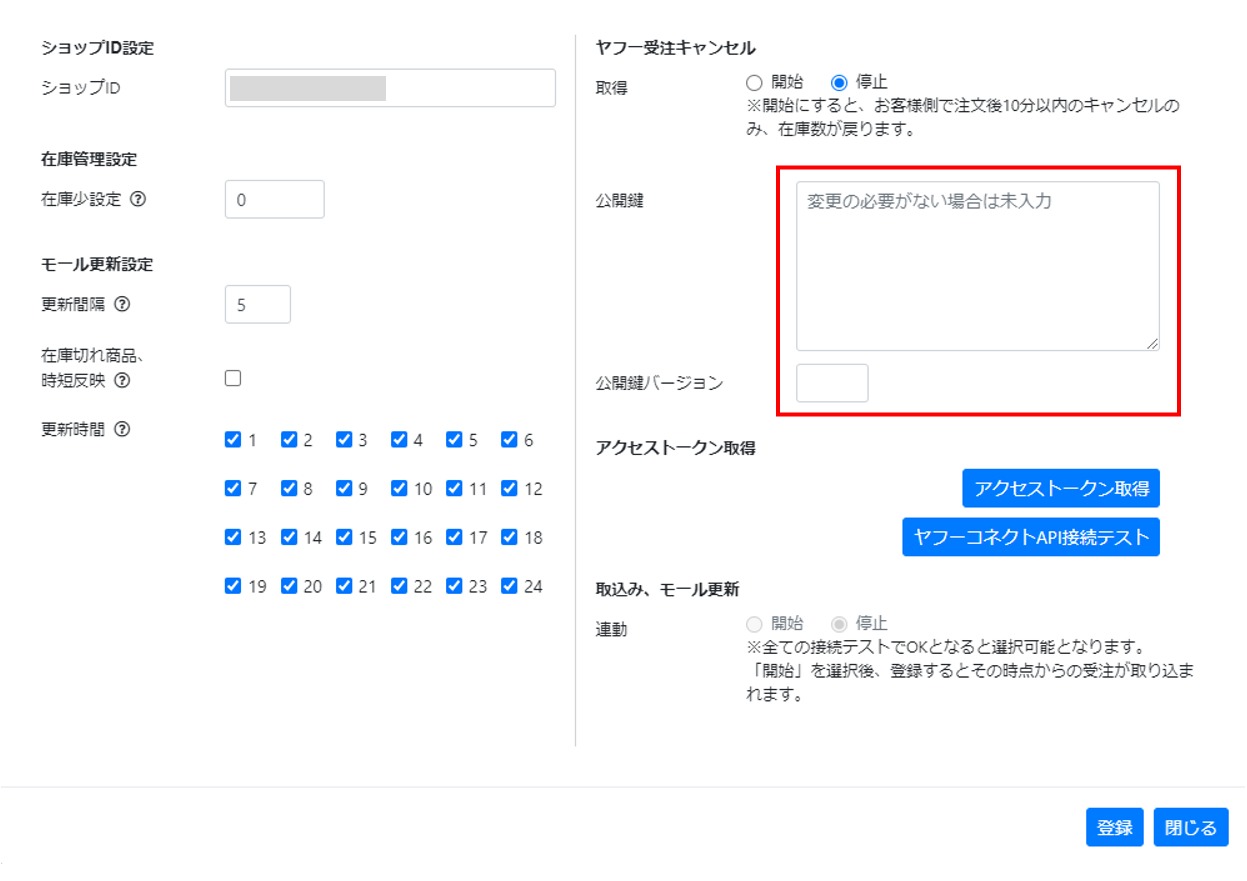Uncheck update hour 4 checkbox
This screenshot has width=1247, height=881.
(399, 439)
